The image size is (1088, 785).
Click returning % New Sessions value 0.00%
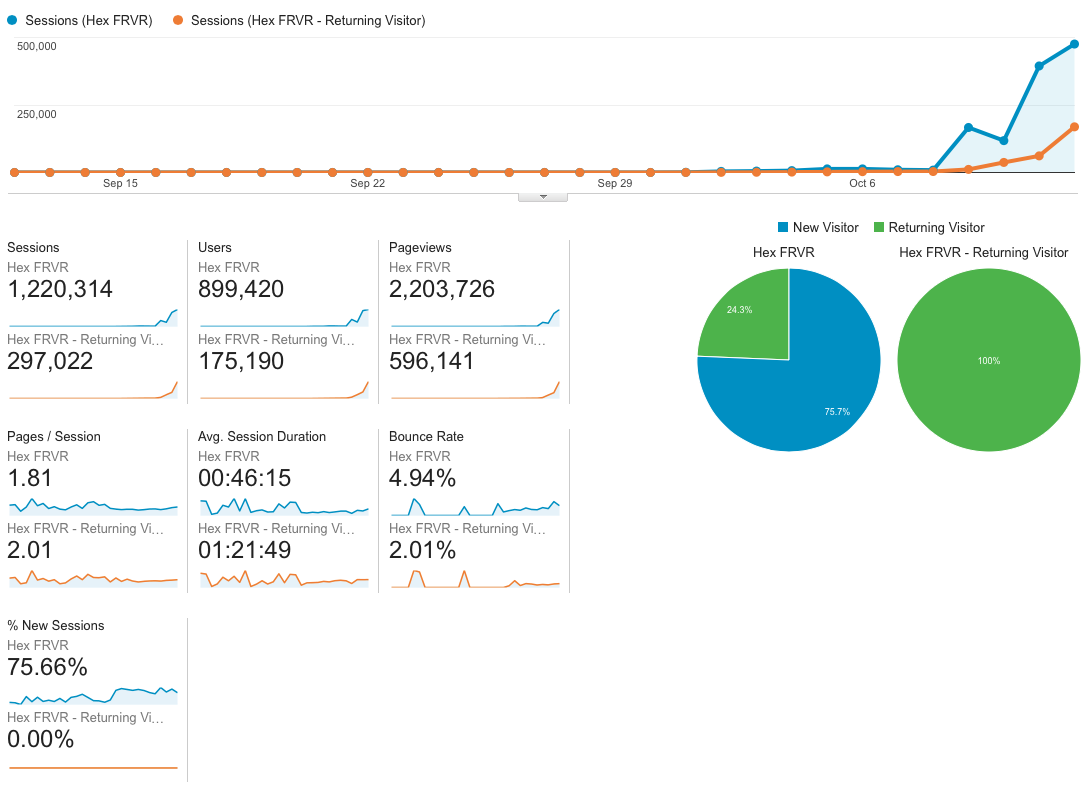coord(40,739)
